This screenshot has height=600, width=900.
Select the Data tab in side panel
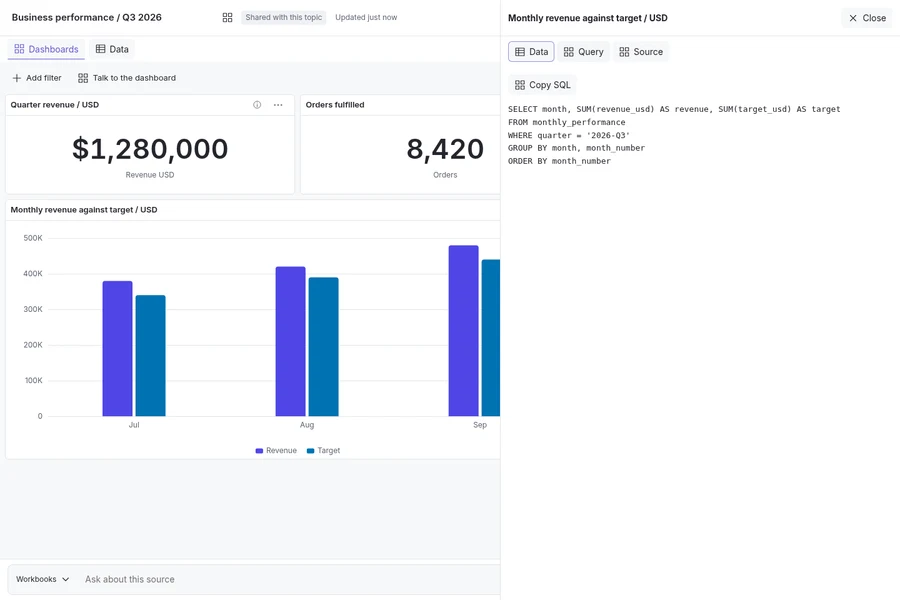532,52
